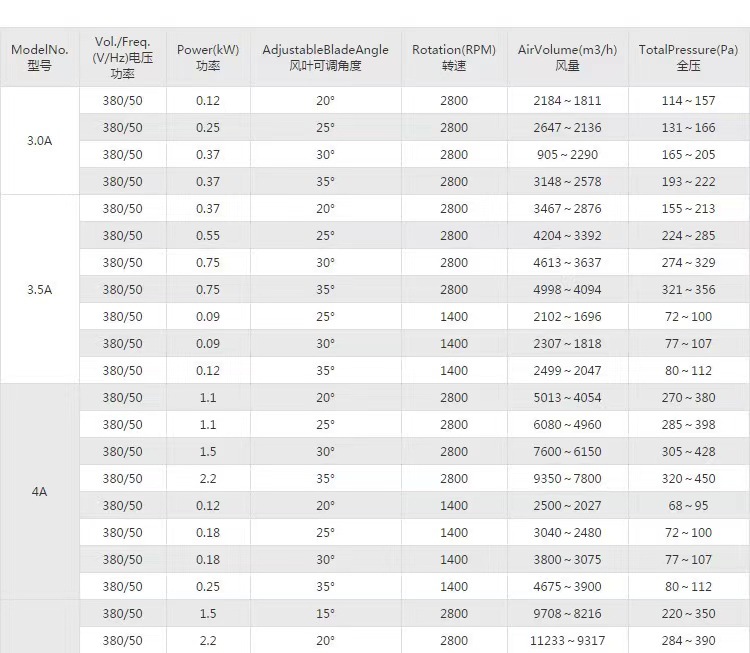
Task: Click the TotalPressure(Pa) column header
Action: click(x=688, y=57)
